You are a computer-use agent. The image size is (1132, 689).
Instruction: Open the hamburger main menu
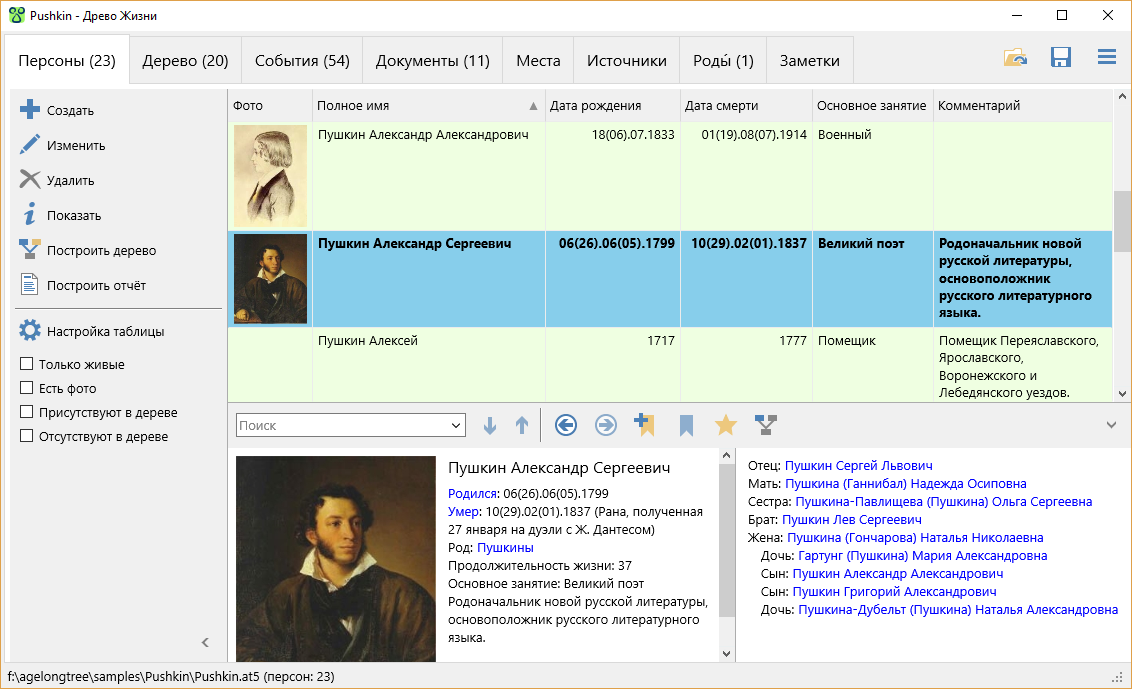pos(1106,58)
